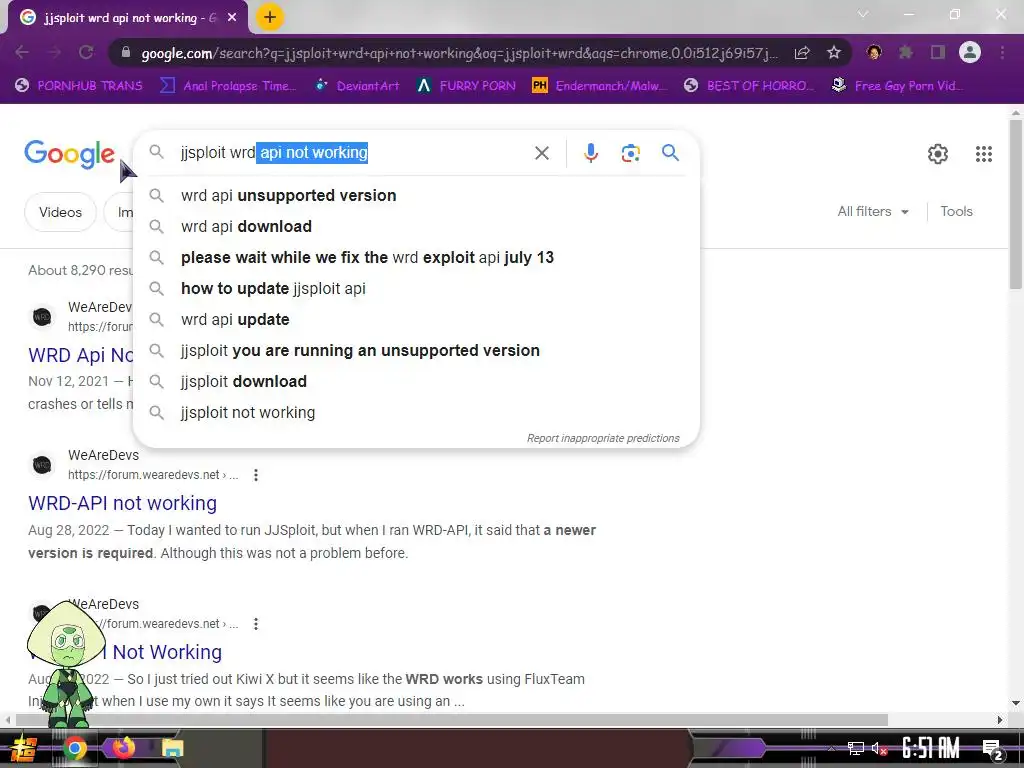Go back to previous page
Image resolution: width=1024 pixels, height=768 pixels.
point(22,52)
